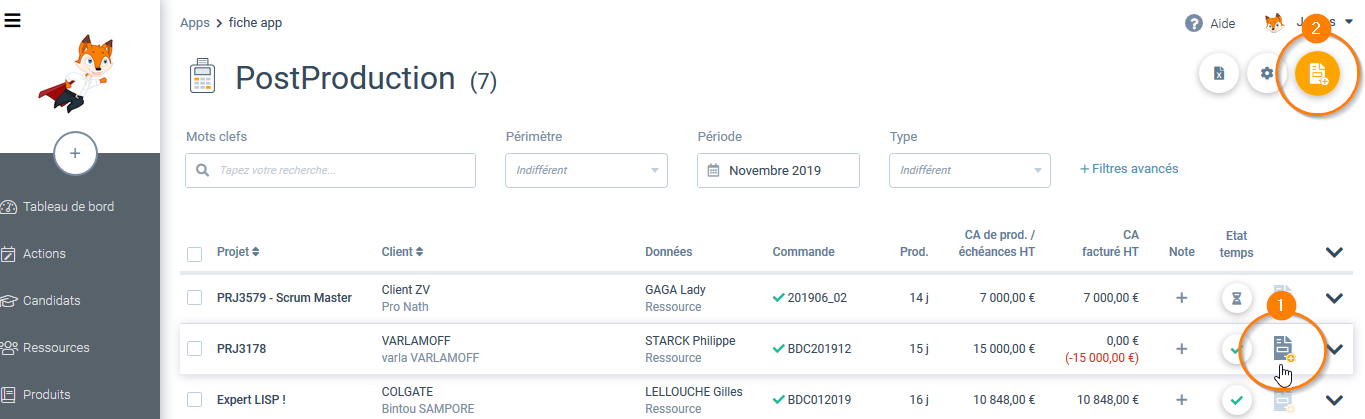Click the orange create invoice button
This screenshot has width=1365, height=419.
coord(1318,73)
